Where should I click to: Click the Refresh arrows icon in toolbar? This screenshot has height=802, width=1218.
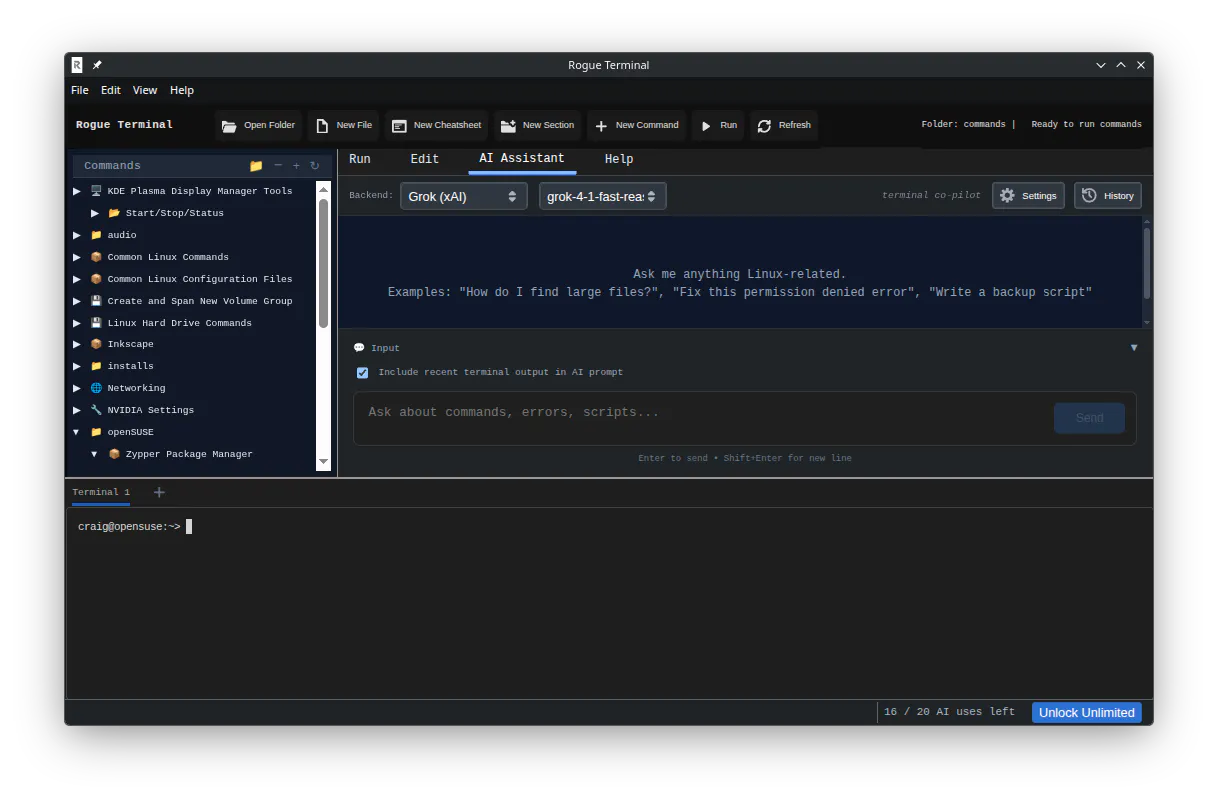click(764, 126)
